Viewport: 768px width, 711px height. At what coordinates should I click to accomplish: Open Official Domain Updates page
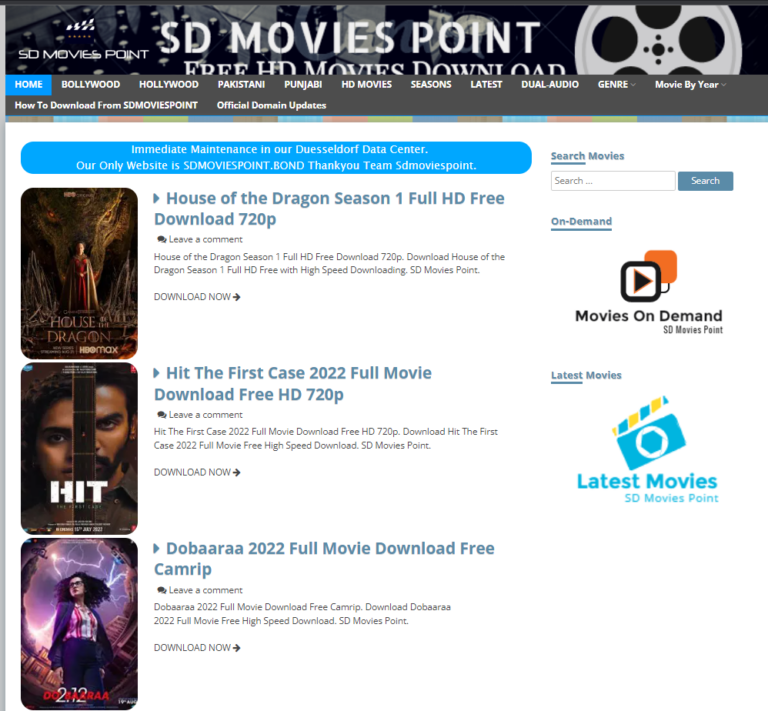click(x=271, y=105)
